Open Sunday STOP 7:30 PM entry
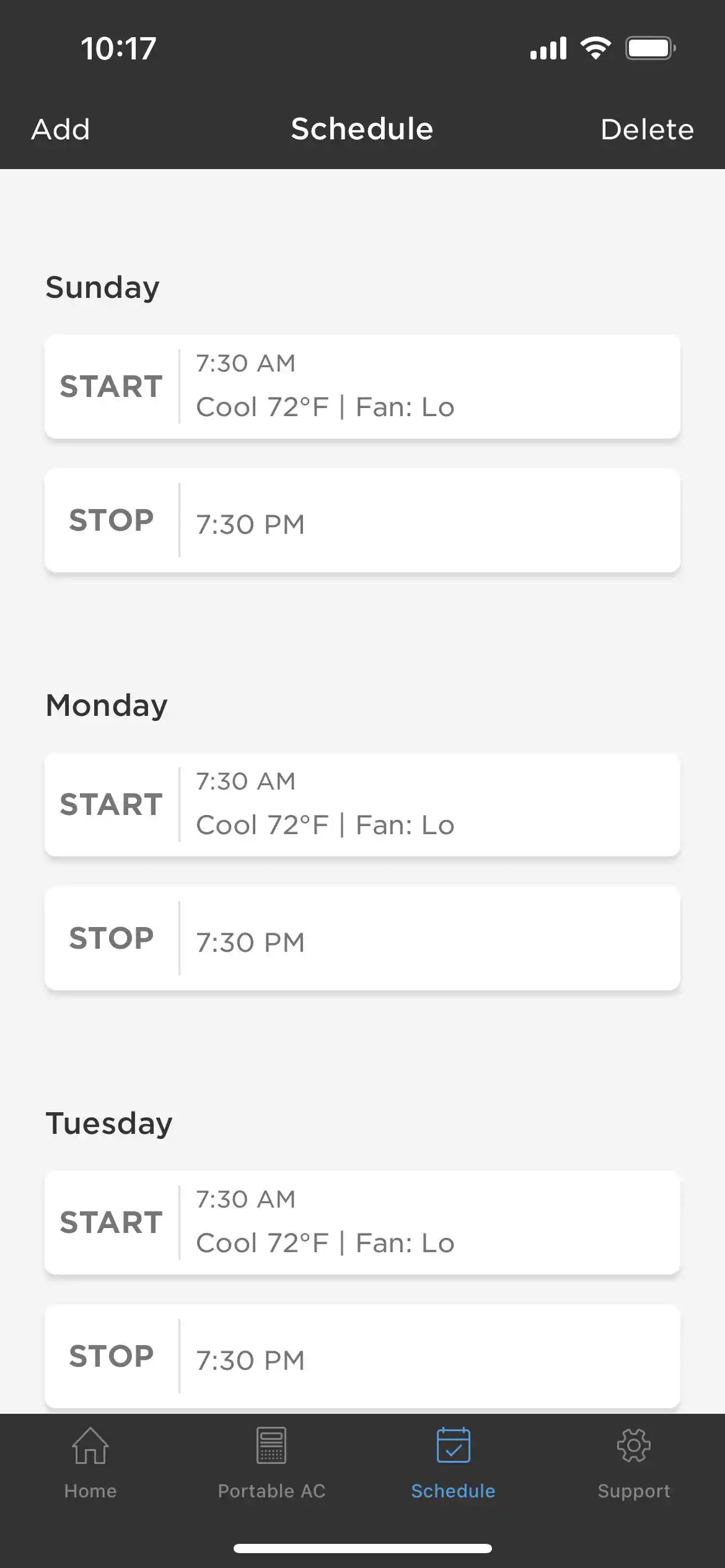725x1568 pixels. pos(362,520)
